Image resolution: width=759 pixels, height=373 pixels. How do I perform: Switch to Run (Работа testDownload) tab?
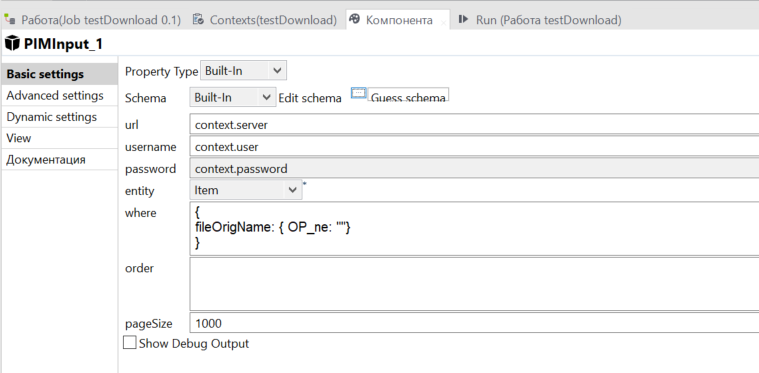(549, 20)
